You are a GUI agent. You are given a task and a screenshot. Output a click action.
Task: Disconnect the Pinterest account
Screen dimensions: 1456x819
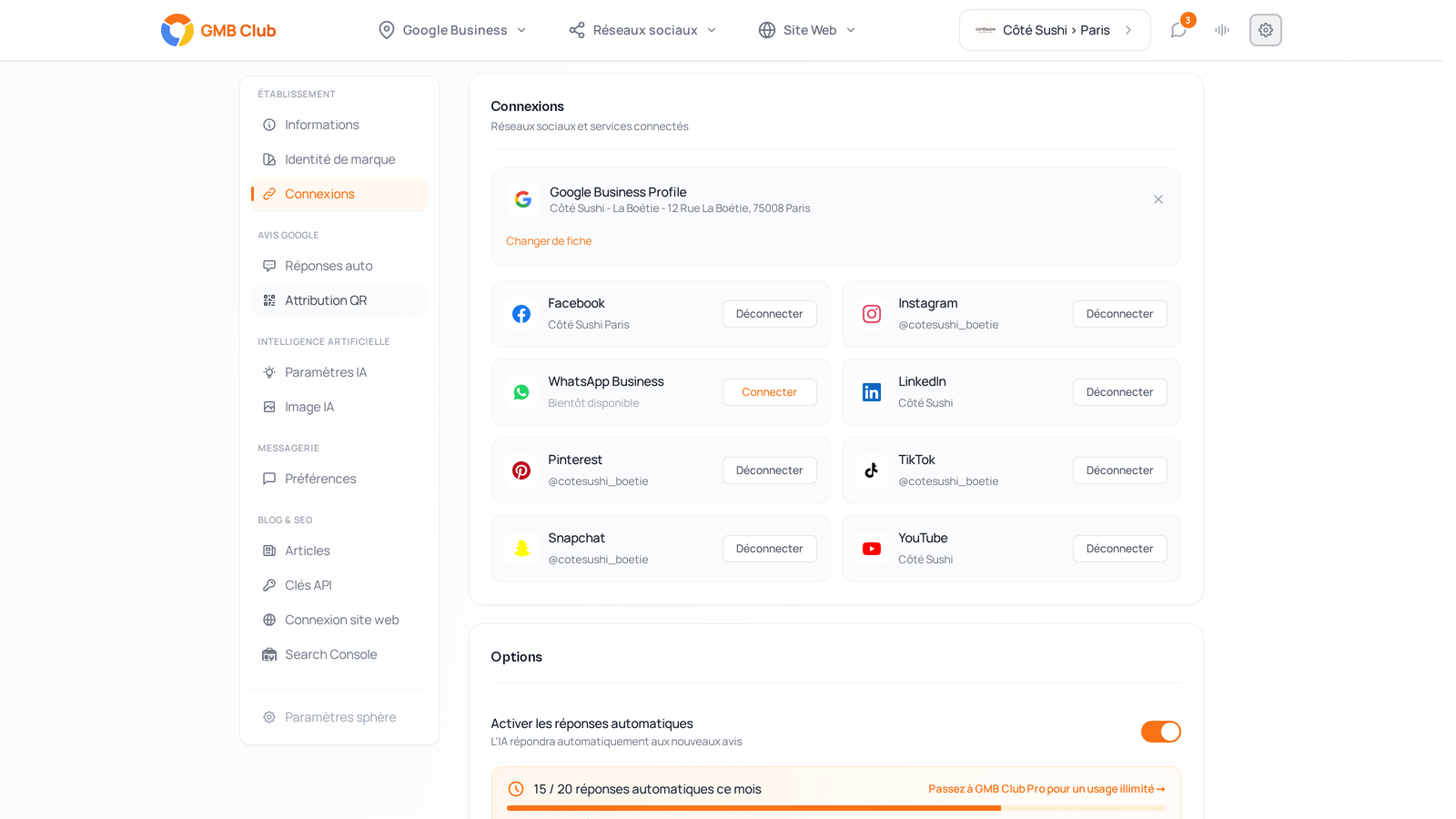click(x=770, y=470)
